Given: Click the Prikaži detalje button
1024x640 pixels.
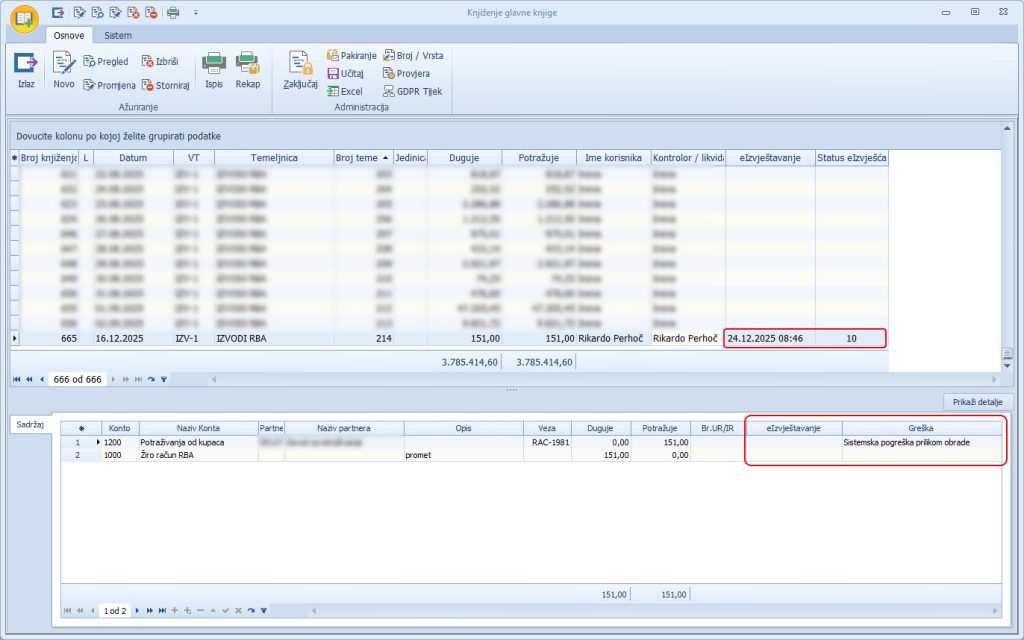Looking at the screenshot, I should pyautogui.click(x=978, y=401).
